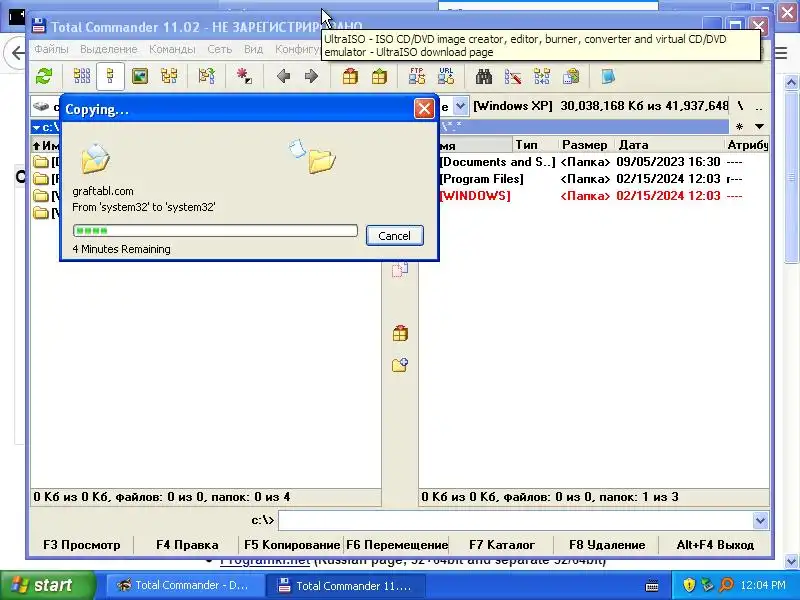Screen dimensions: 800x600
Task: Click the F5 Копирование button
Action: [292, 545]
